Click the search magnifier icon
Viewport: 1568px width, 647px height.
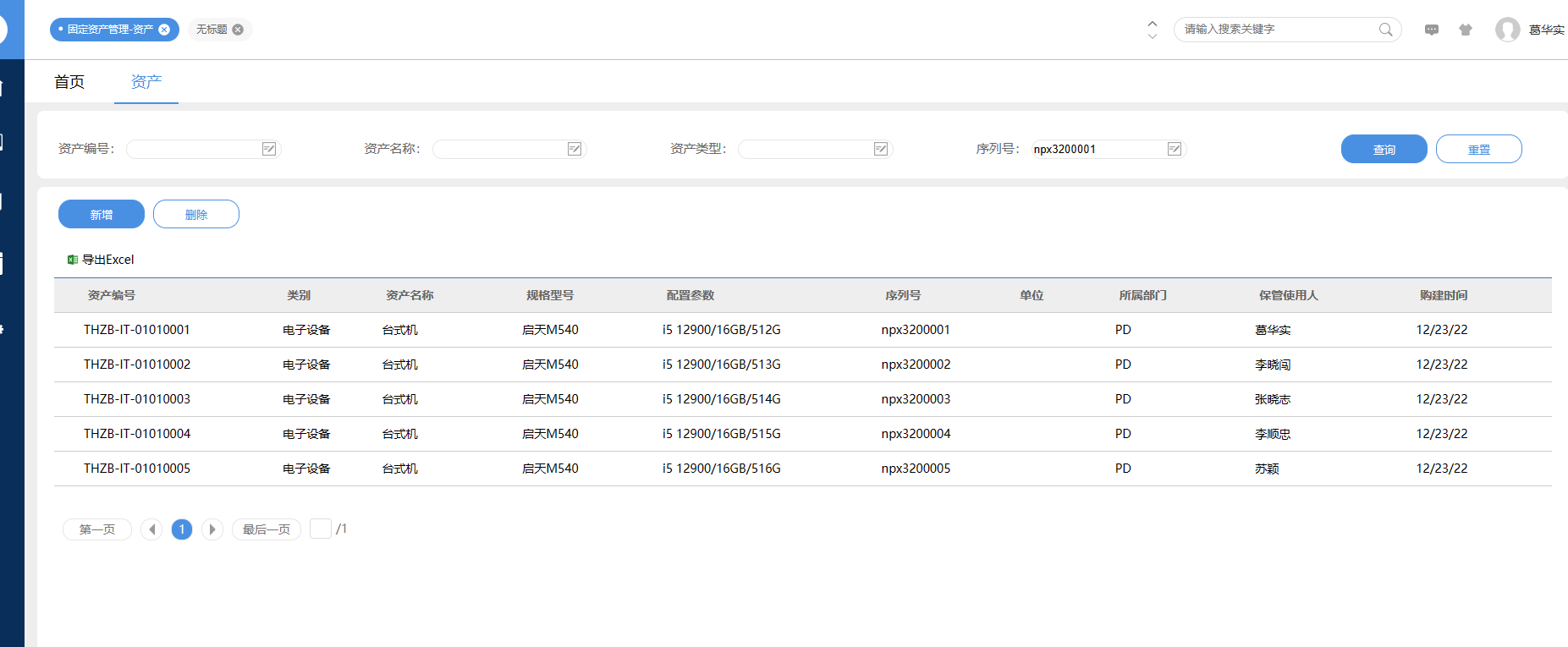tap(1385, 30)
